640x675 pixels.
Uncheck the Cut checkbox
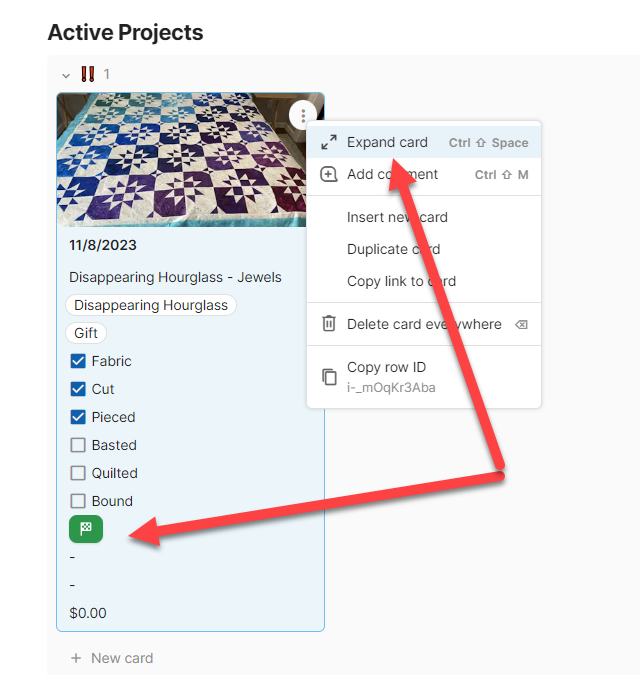pos(78,389)
